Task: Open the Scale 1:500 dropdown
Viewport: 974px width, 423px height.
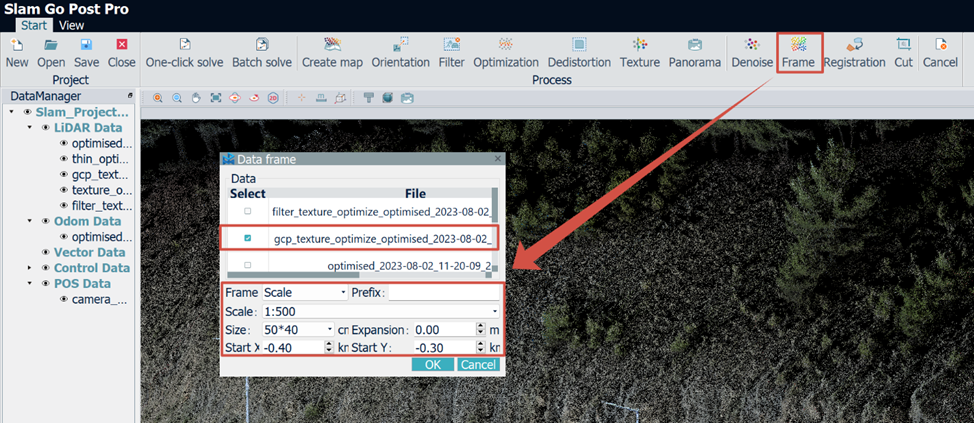Action: (381, 311)
